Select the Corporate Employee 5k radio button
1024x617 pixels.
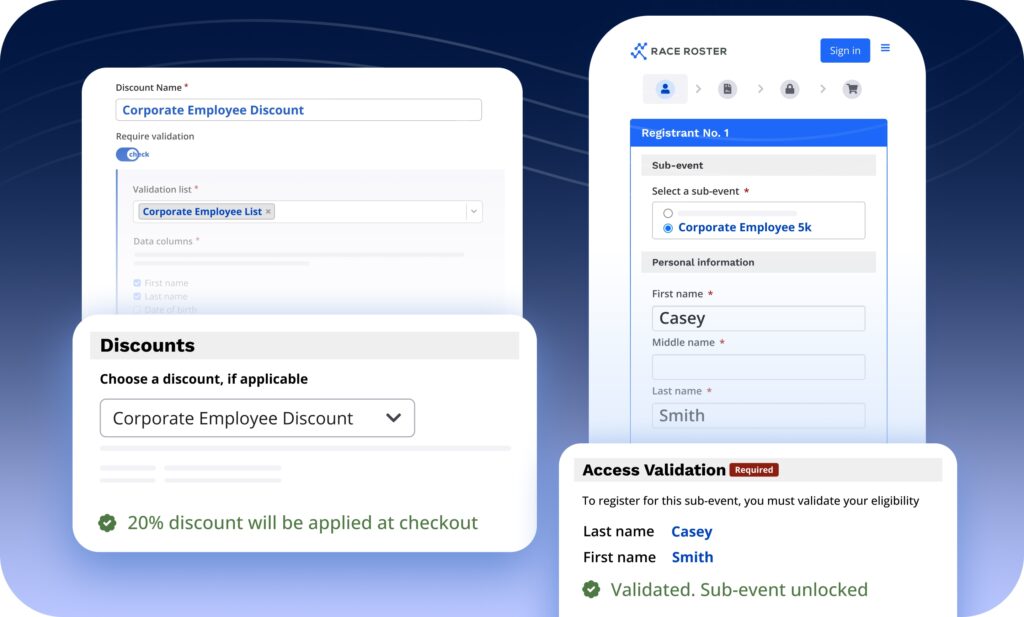pyautogui.click(x=668, y=228)
